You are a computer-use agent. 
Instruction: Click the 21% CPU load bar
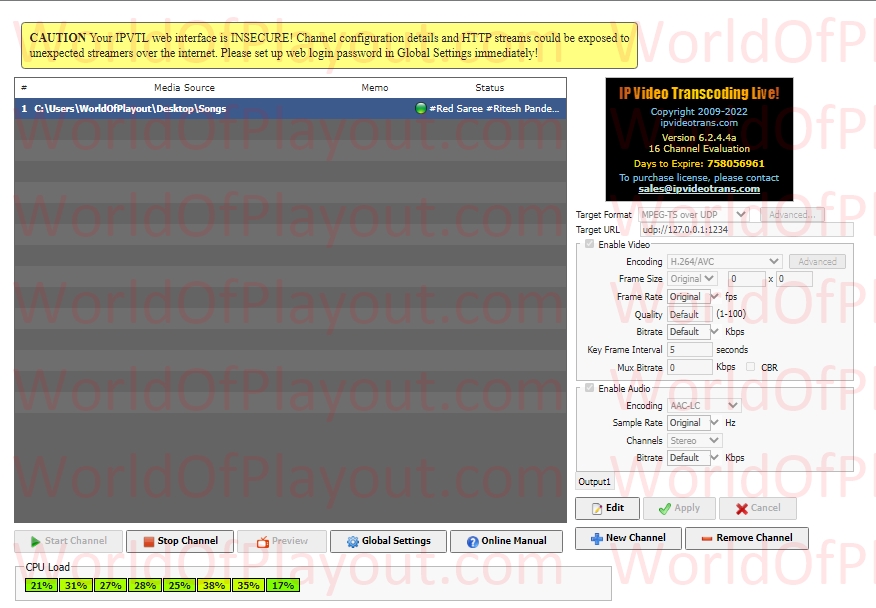[x=41, y=585]
